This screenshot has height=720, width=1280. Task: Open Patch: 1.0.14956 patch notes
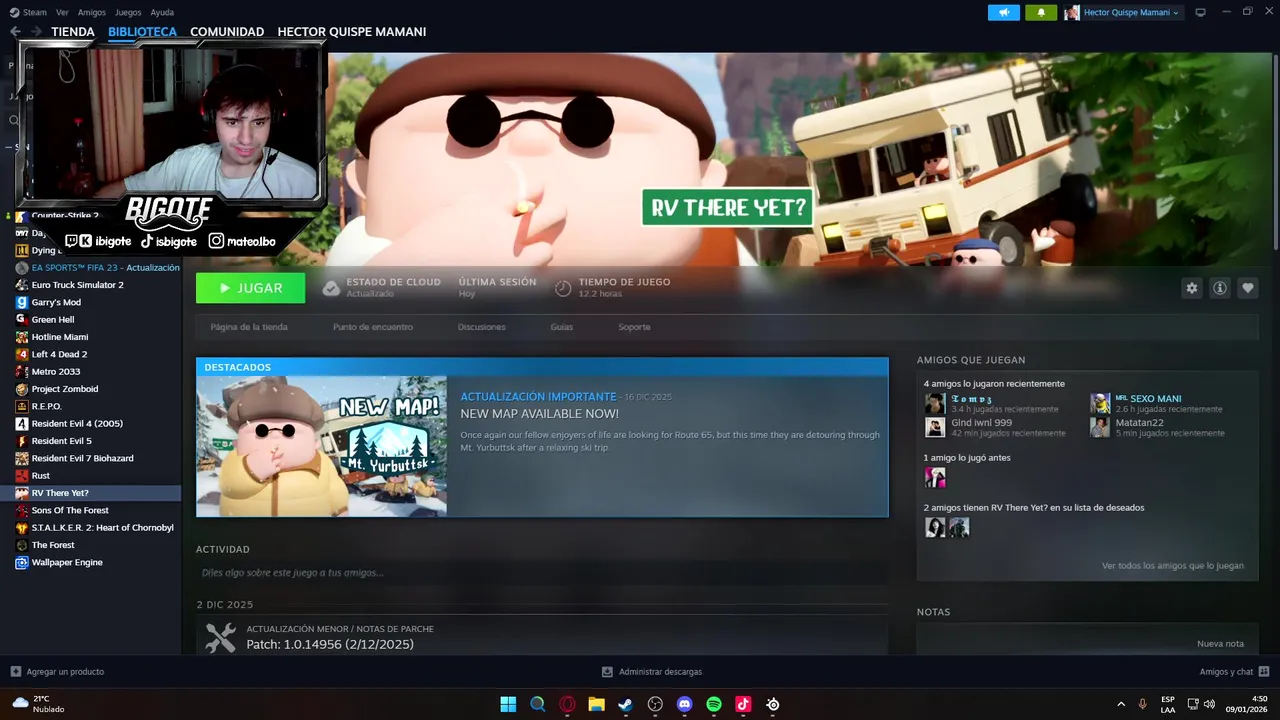[330, 645]
